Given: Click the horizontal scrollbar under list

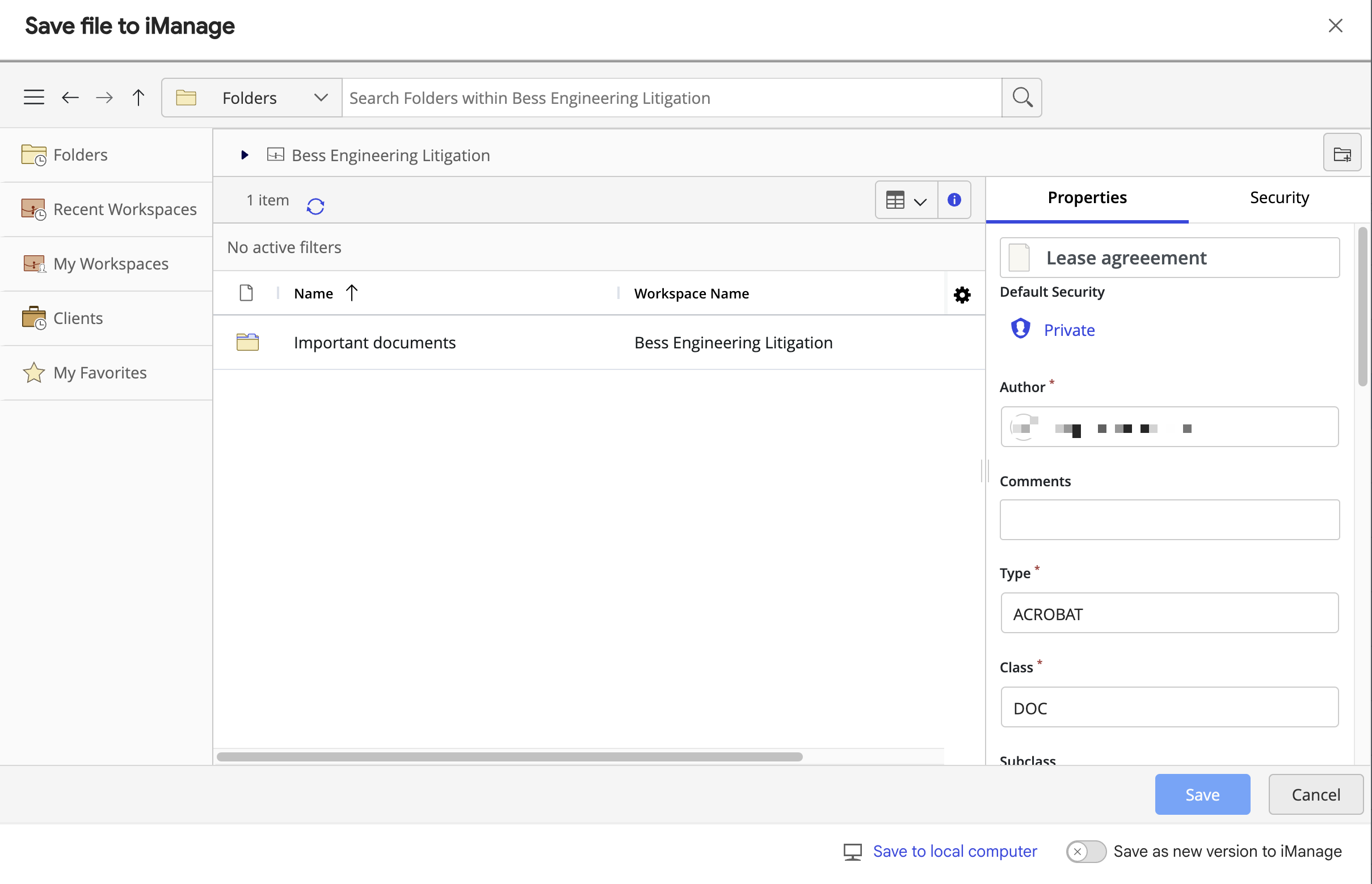Looking at the screenshot, I should (x=509, y=756).
